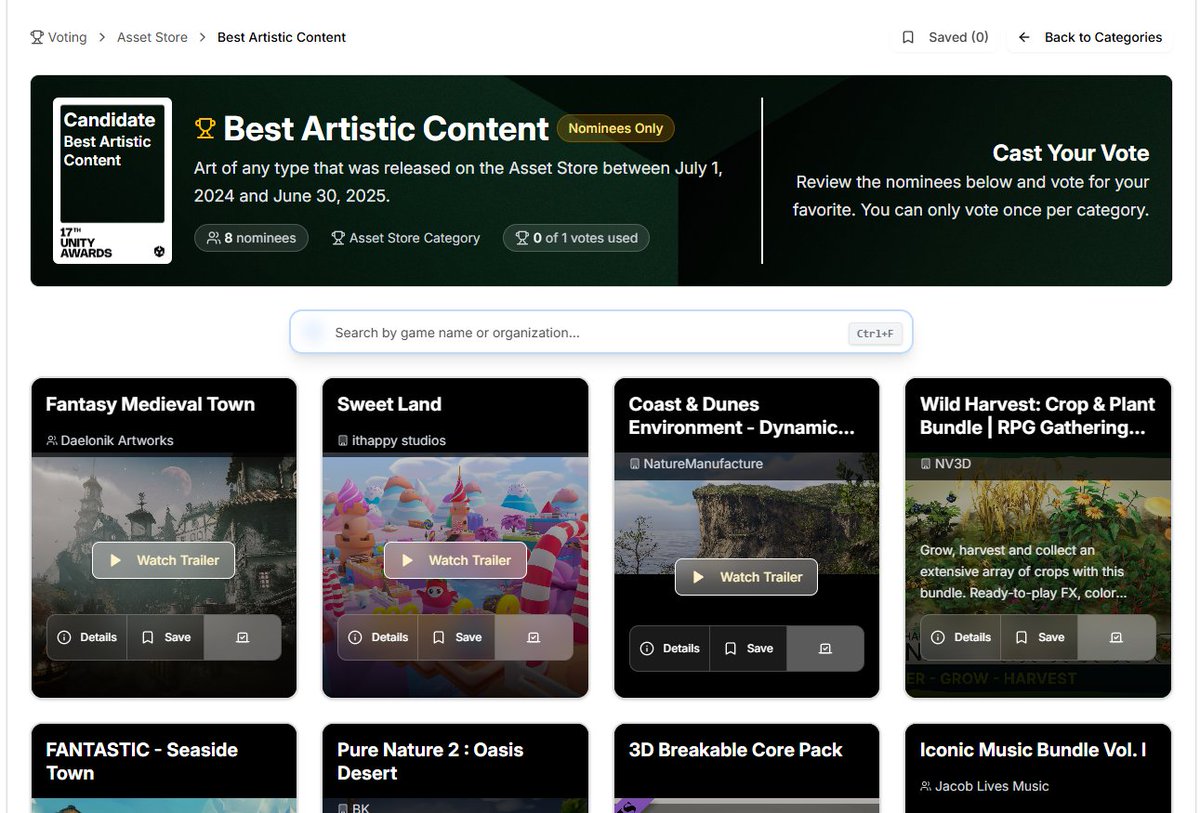Screen dimensions: 1200x813
Task: Navigate to Asset Store via the breadcrumb
Action: click(152, 37)
